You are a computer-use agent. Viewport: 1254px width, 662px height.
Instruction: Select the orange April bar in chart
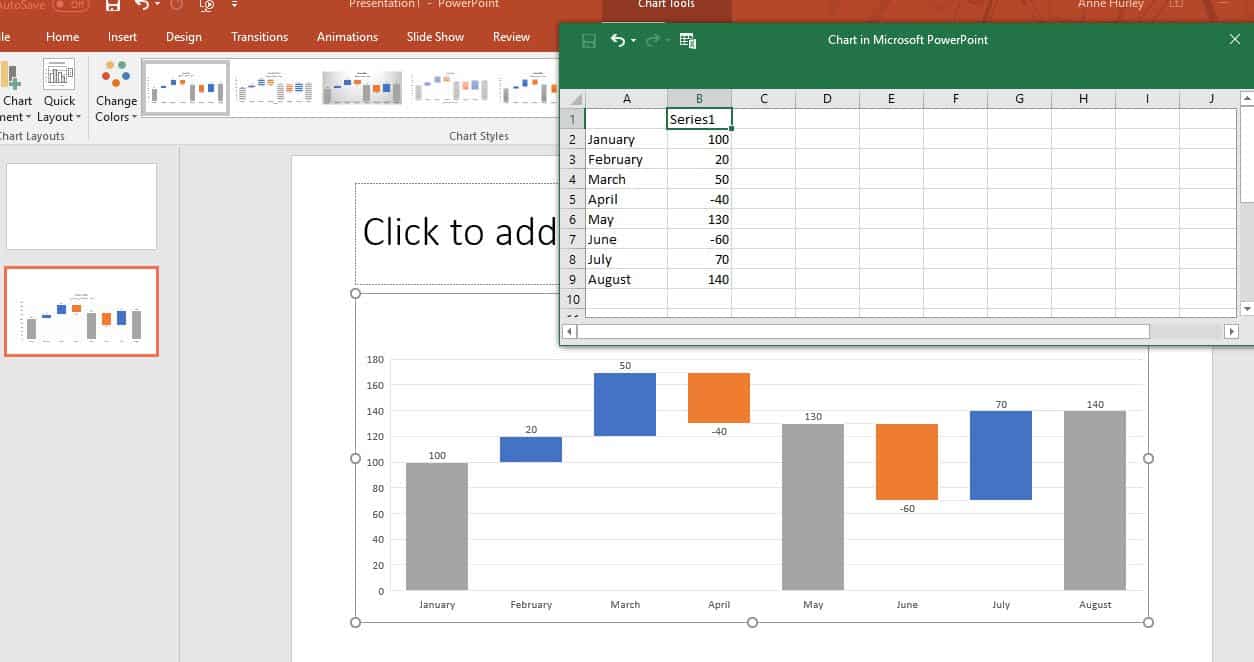(718, 397)
